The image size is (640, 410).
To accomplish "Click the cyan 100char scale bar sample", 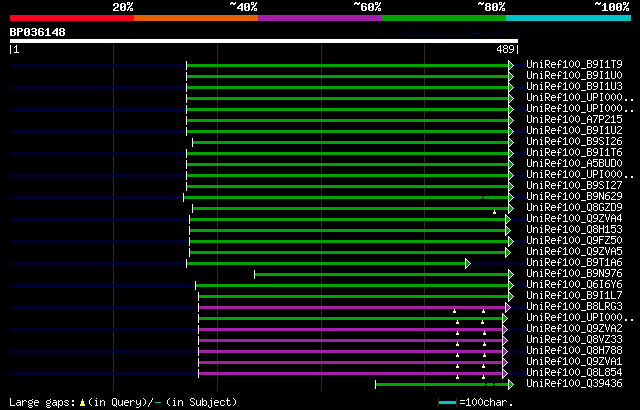I will (x=447, y=403).
